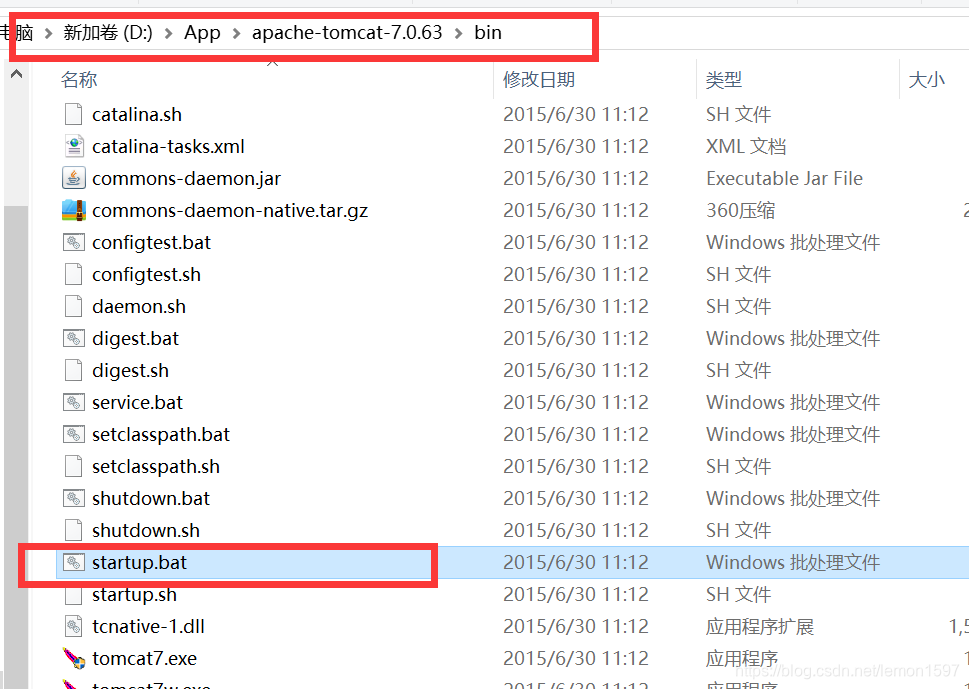The width and height of the screenshot is (969, 689).
Task: Select the file name daemon.sh
Action: [138, 306]
